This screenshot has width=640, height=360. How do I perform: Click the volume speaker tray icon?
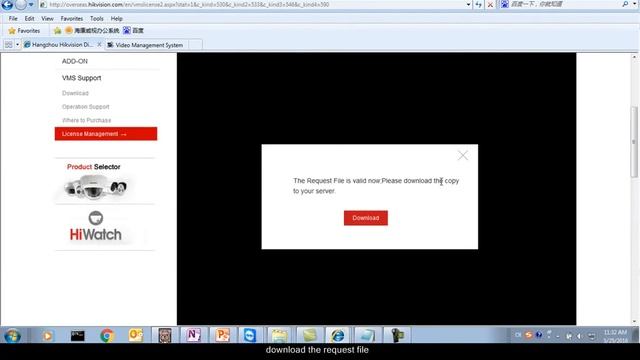[x=579, y=336]
